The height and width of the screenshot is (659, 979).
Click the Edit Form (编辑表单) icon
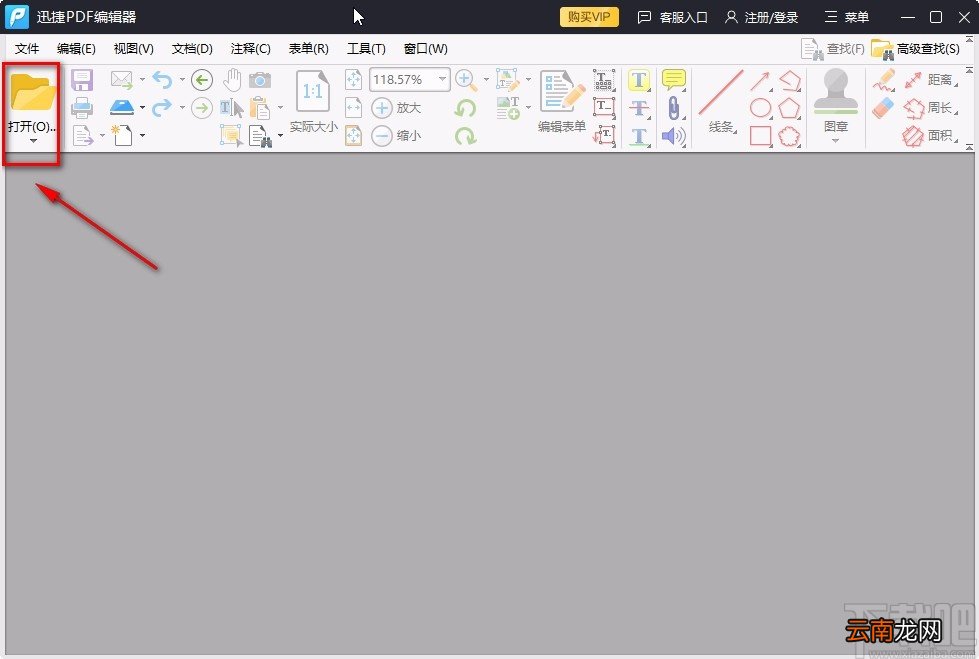(562, 91)
